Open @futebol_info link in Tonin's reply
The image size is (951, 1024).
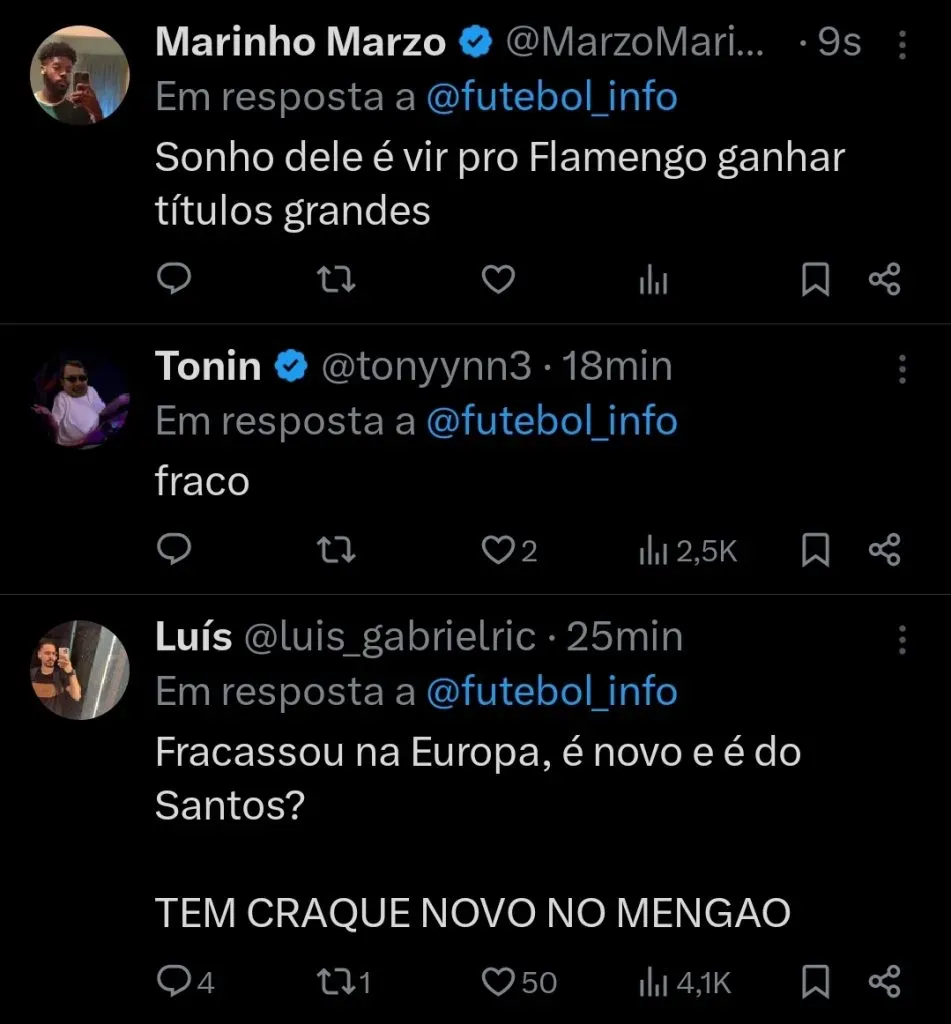(x=552, y=421)
